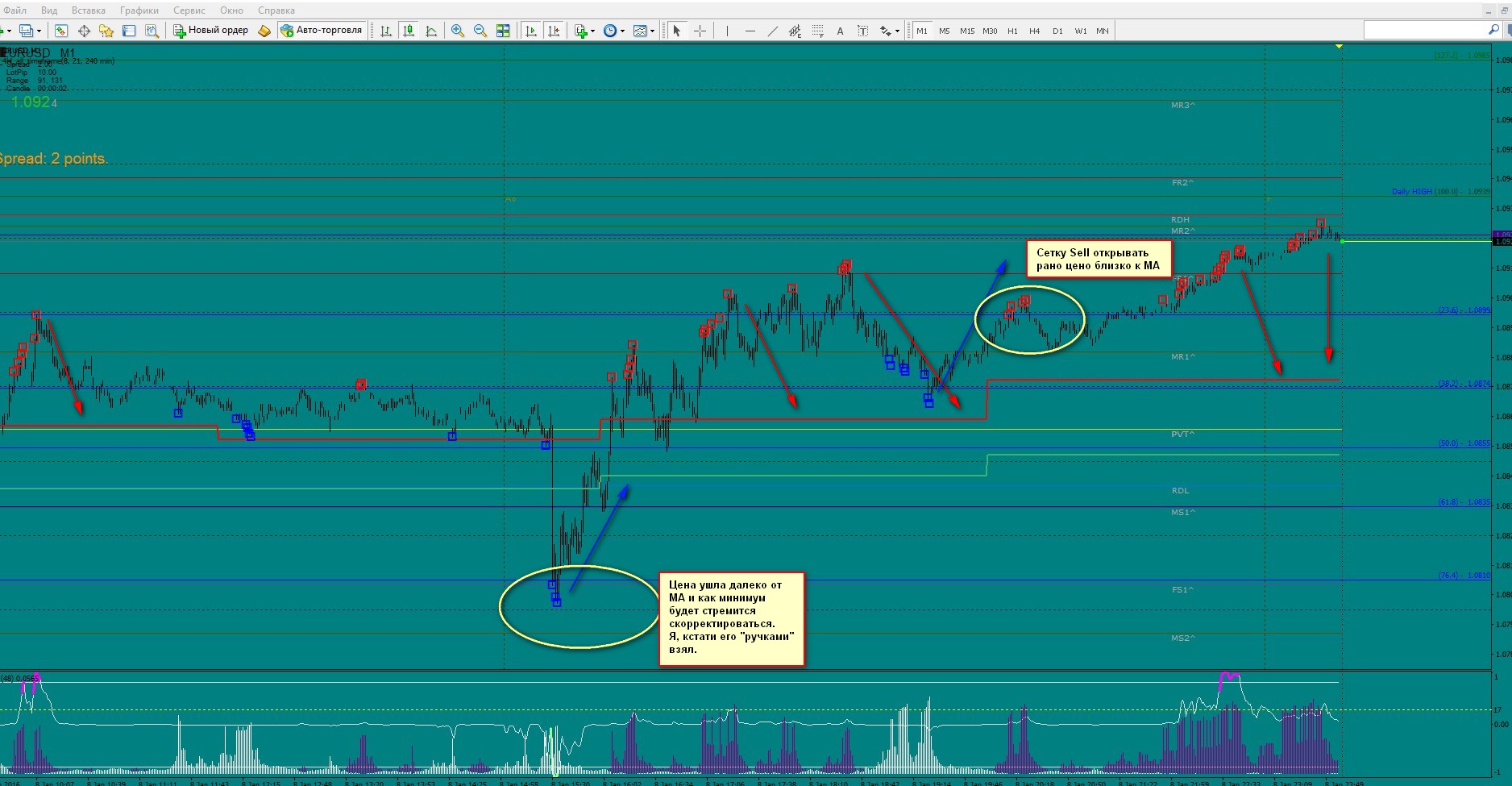Image resolution: width=1512 pixels, height=786 pixels.
Task: Draw a vertical line tool
Action: [x=727, y=31]
